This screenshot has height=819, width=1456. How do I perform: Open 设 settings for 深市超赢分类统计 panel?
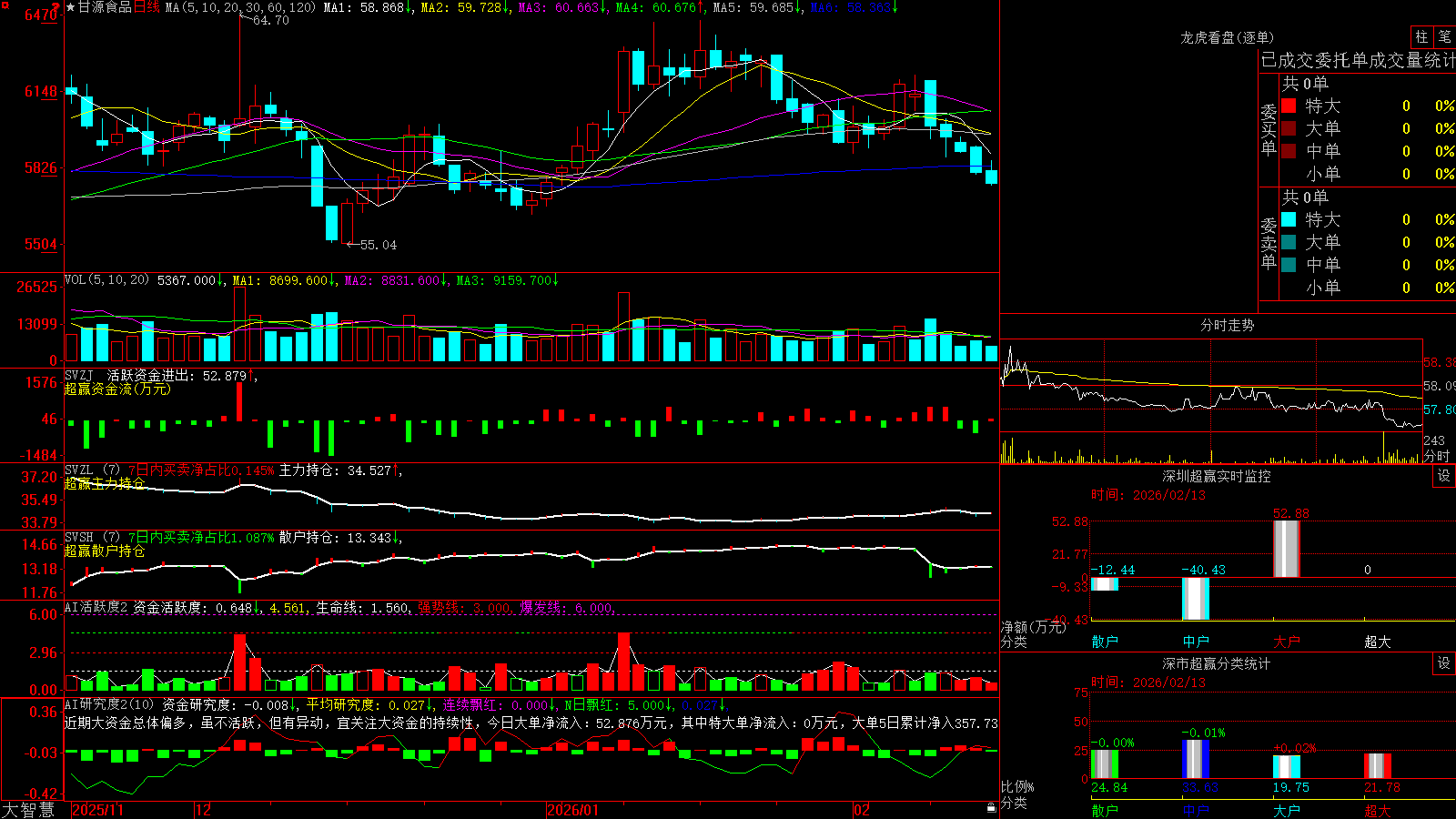(x=1444, y=663)
